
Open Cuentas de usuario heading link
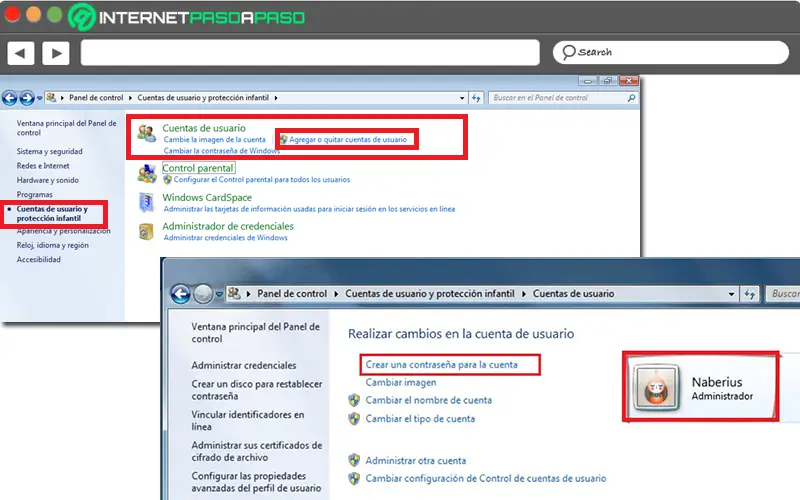tap(204, 128)
